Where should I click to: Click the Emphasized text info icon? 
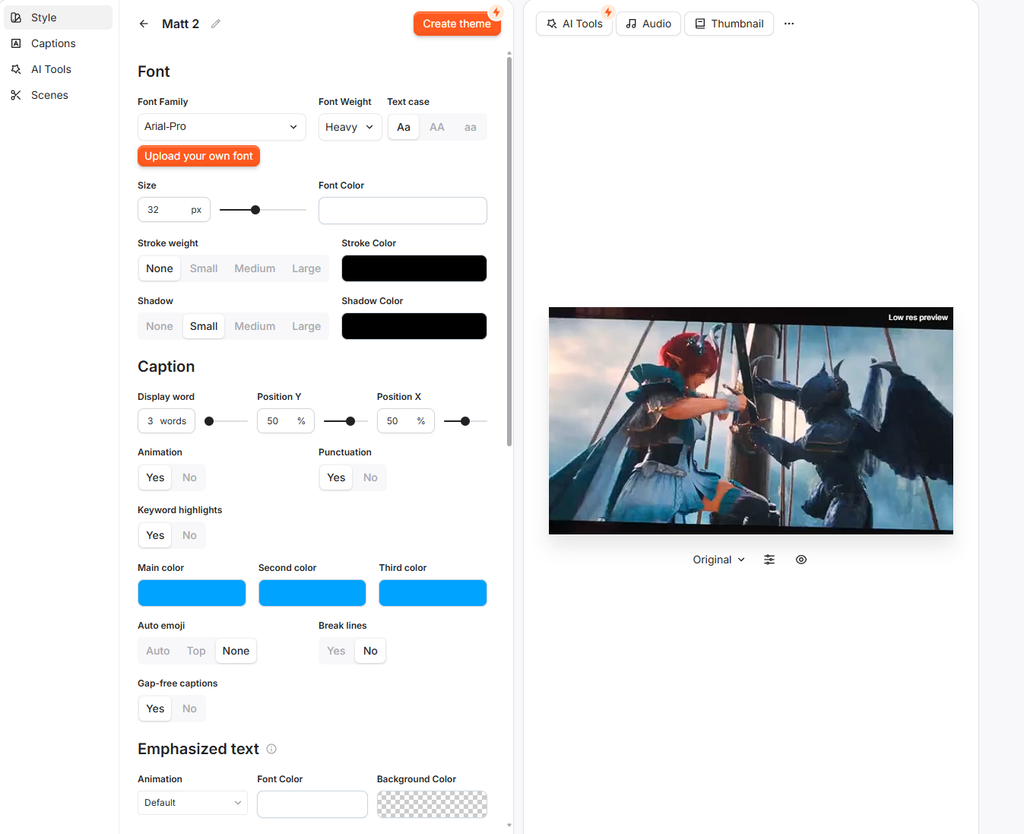272,749
